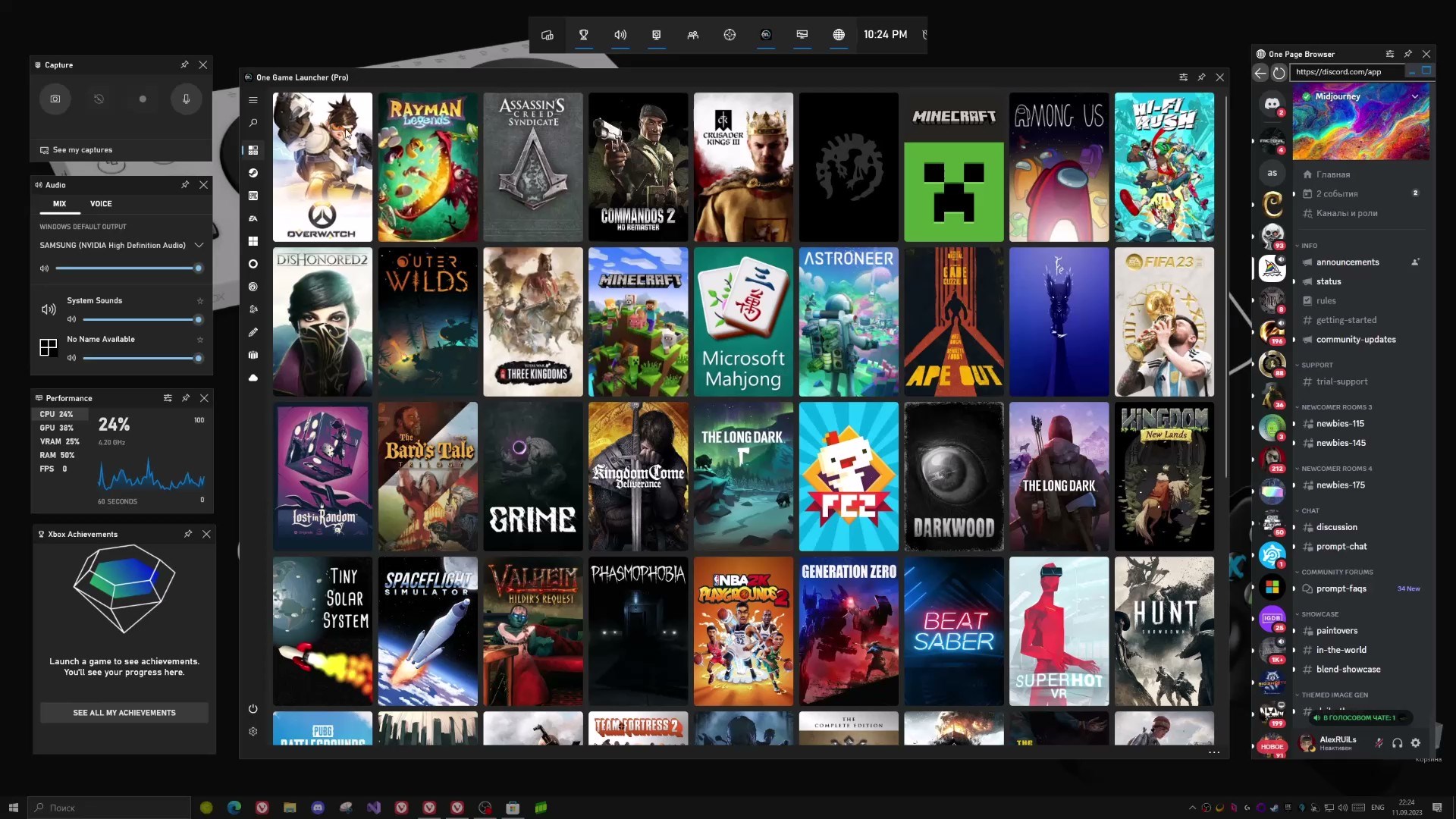1456x819 pixels.
Task: Launch the Hi-Fi Rush game tile
Action: [1164, 167]
